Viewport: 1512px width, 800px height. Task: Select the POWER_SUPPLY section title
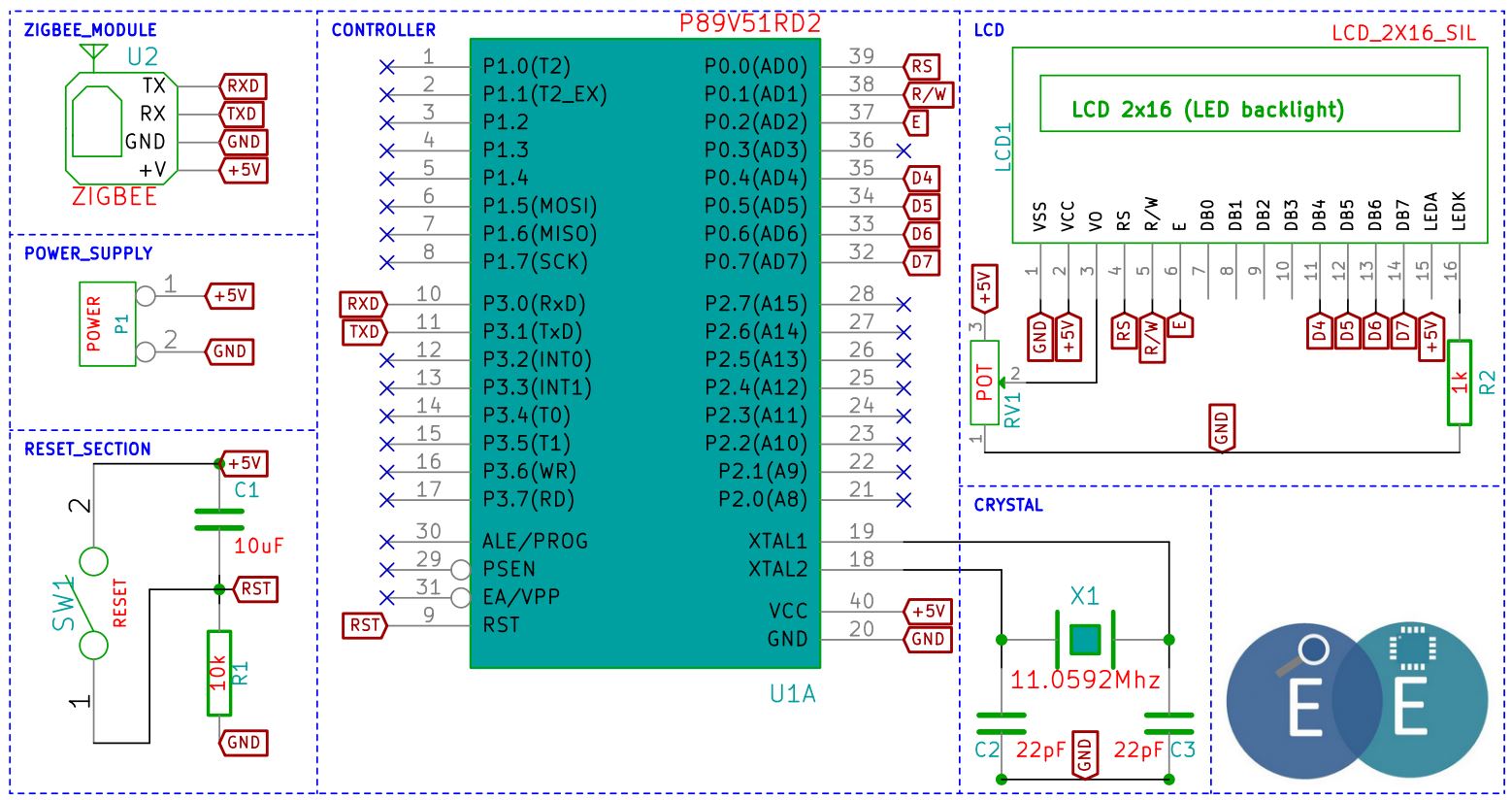click(88, 253)
